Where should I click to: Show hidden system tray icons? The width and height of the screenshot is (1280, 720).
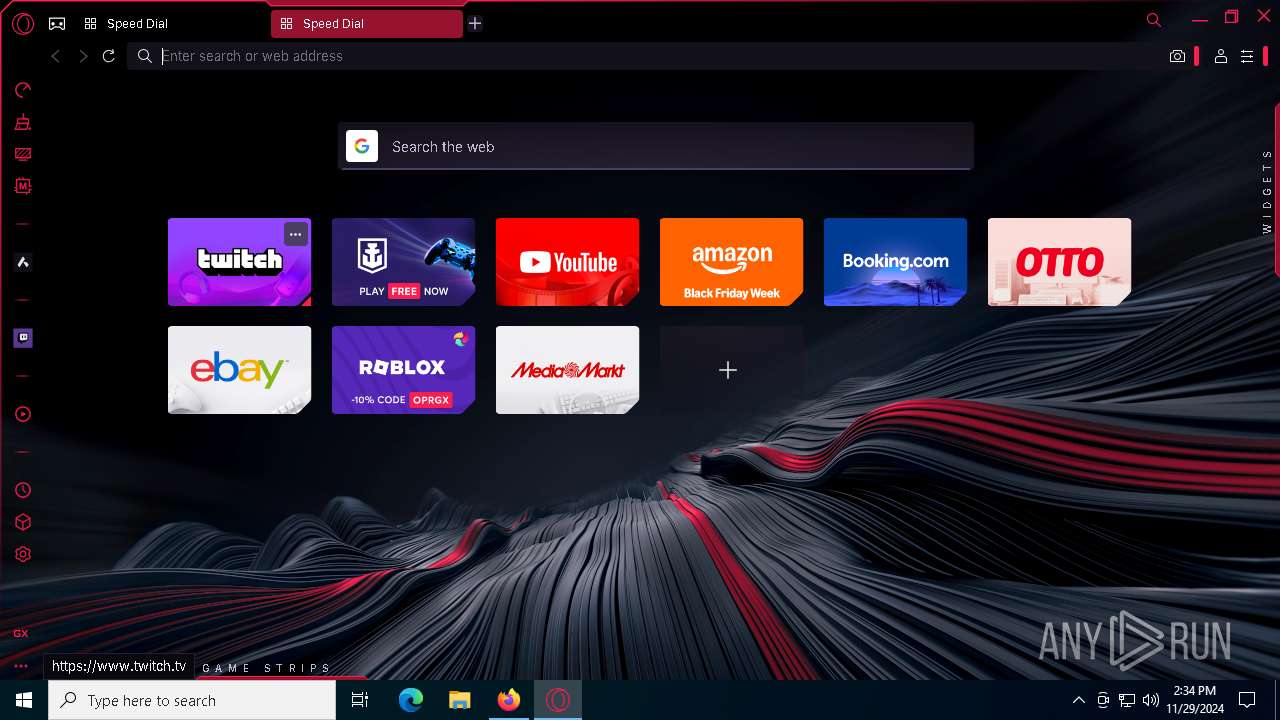pyautogui.click(x=1078, y=700)
